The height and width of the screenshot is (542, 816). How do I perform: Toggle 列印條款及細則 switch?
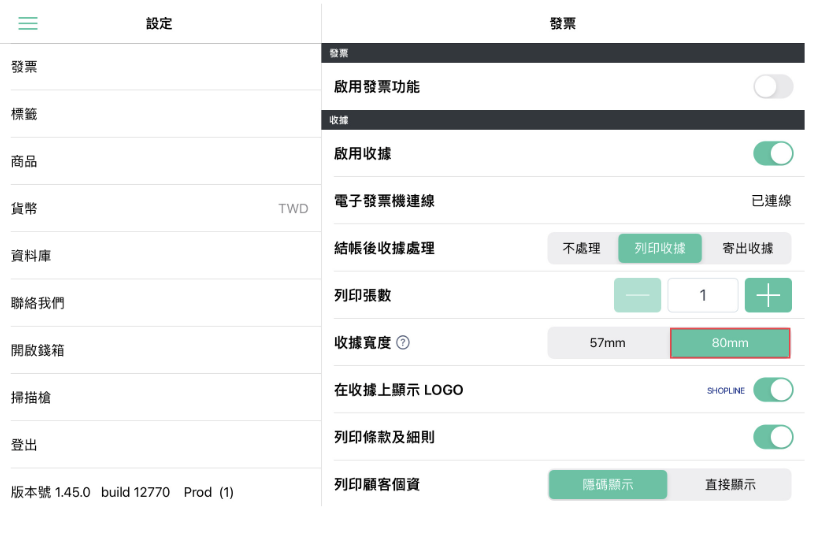tap(773, 437)
